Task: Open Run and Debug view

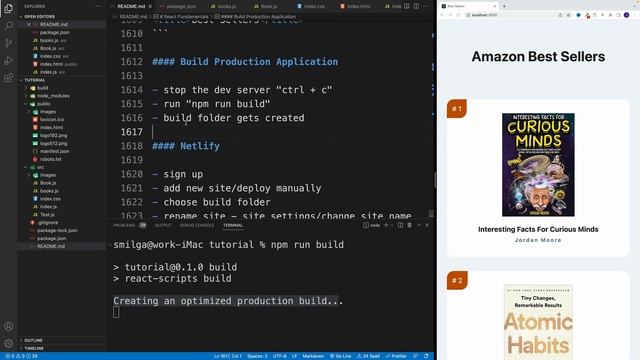Action: (8, 60)
